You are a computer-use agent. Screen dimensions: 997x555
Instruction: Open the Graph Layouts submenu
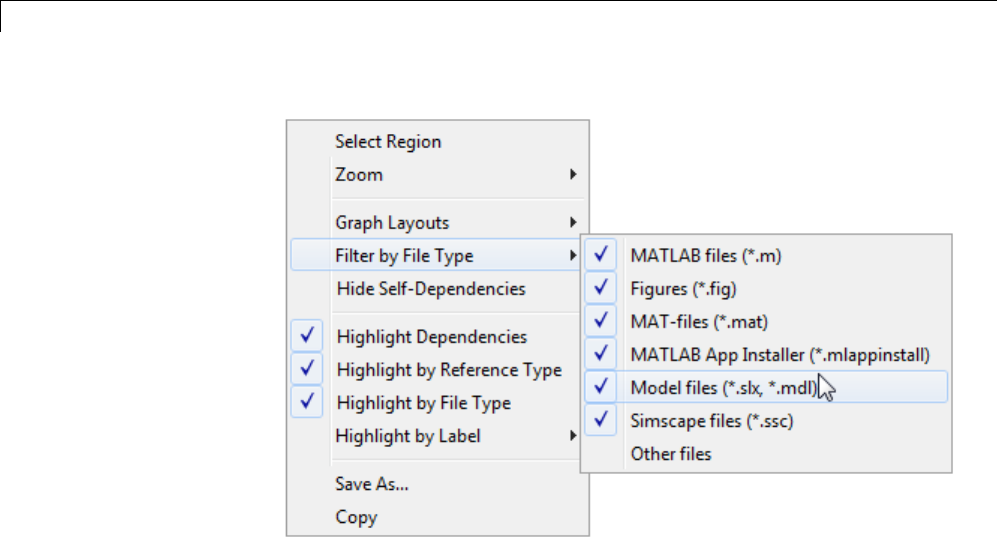click(x=392, y=222)
